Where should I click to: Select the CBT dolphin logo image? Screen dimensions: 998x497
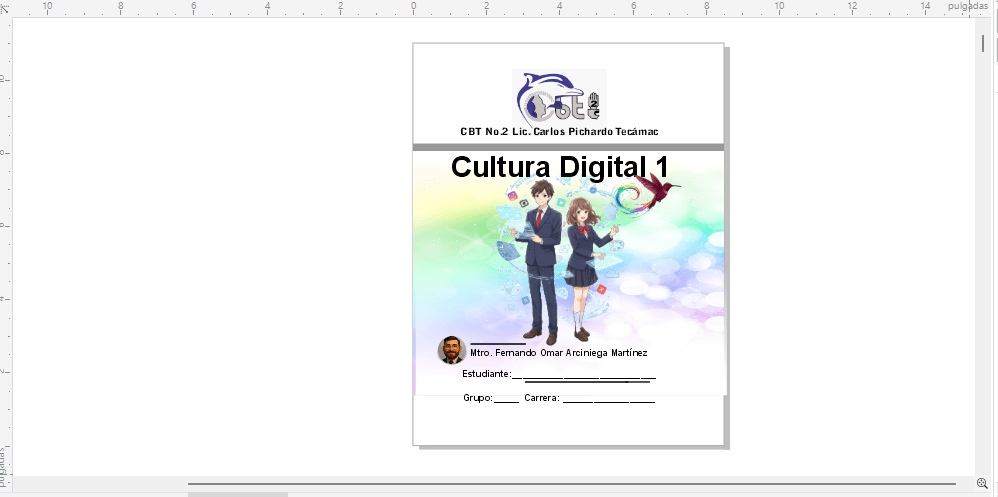(559, 97)
